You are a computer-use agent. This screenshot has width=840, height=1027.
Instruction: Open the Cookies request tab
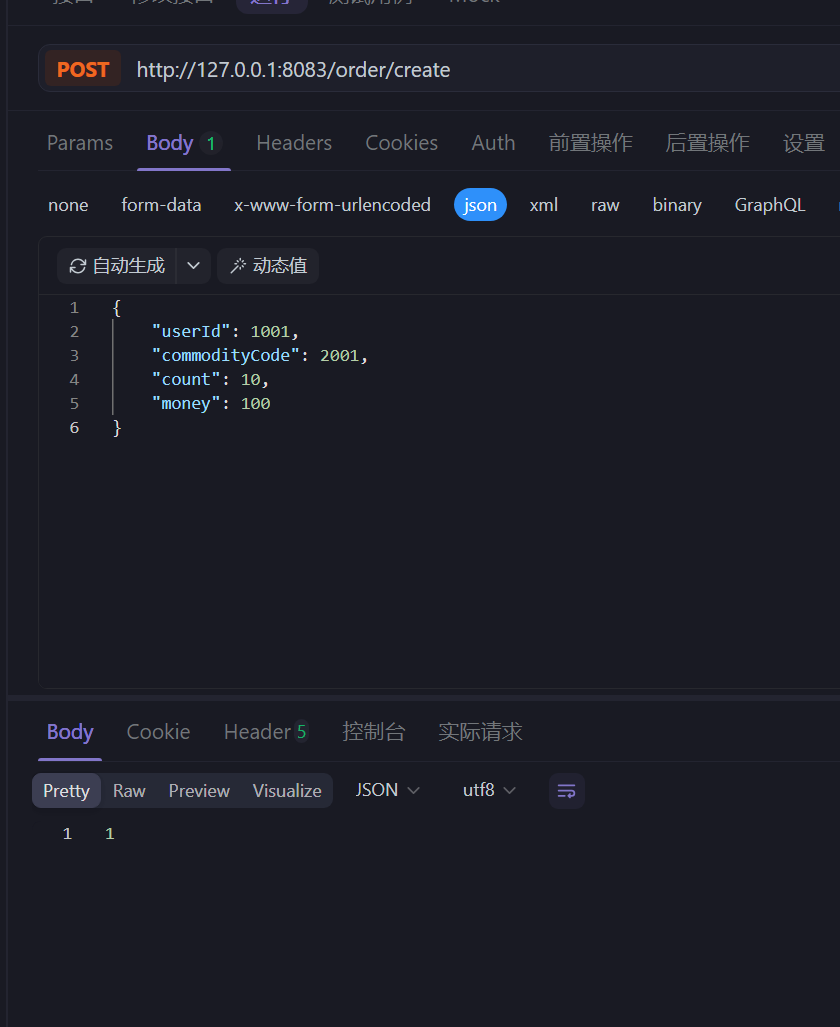coord(402,143)
